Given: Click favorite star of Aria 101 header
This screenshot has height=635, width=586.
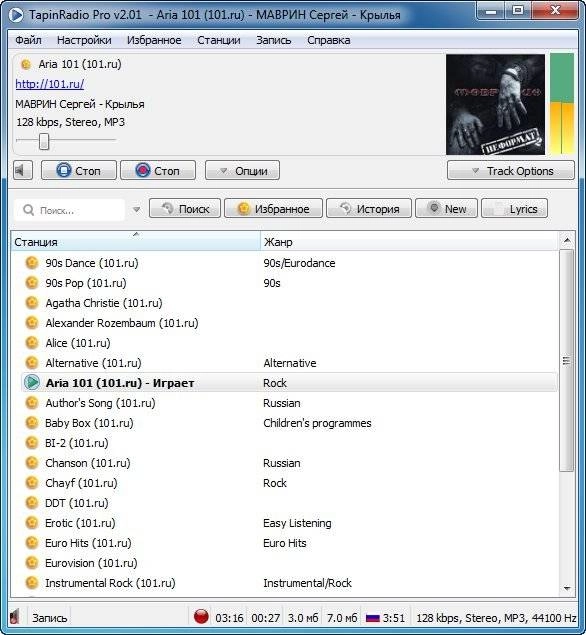Looking at the screenshot, I should 26,64.
